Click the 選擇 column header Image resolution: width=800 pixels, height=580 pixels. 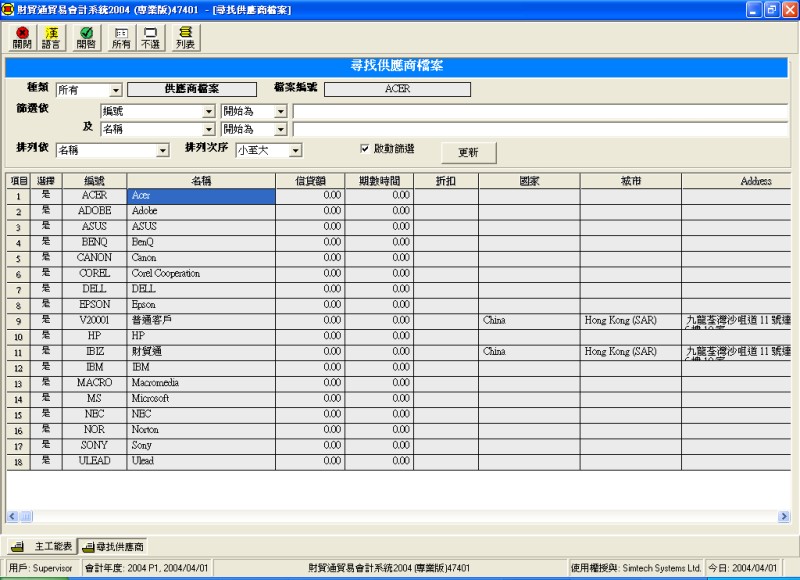pyautogui.click(x=46, y=181)
